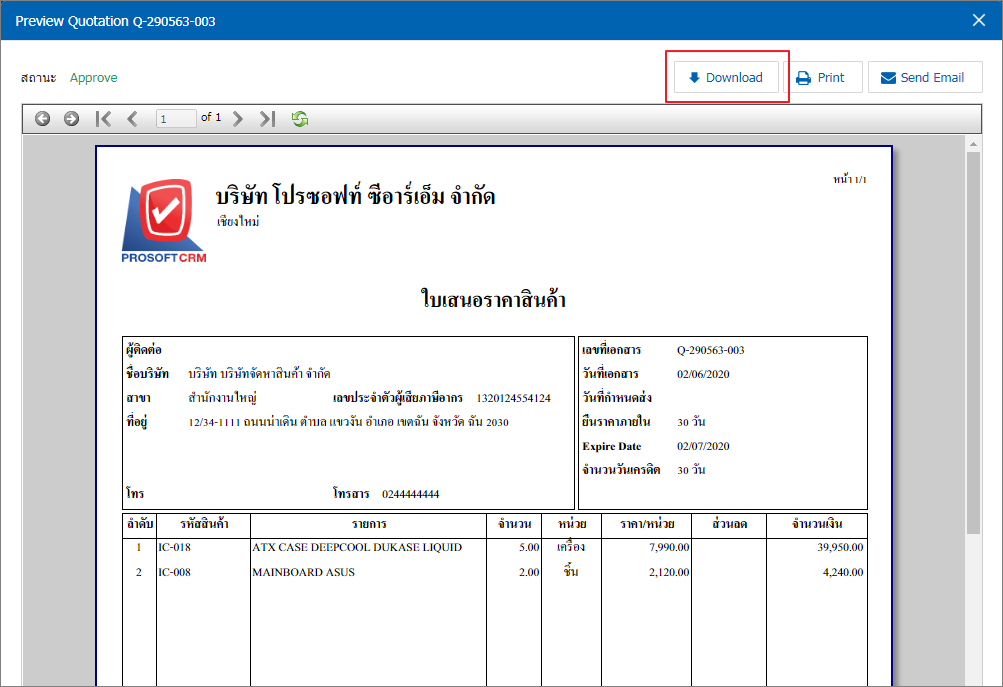Click quantity 5.00

pyautogui.click(x=529, y=547)
